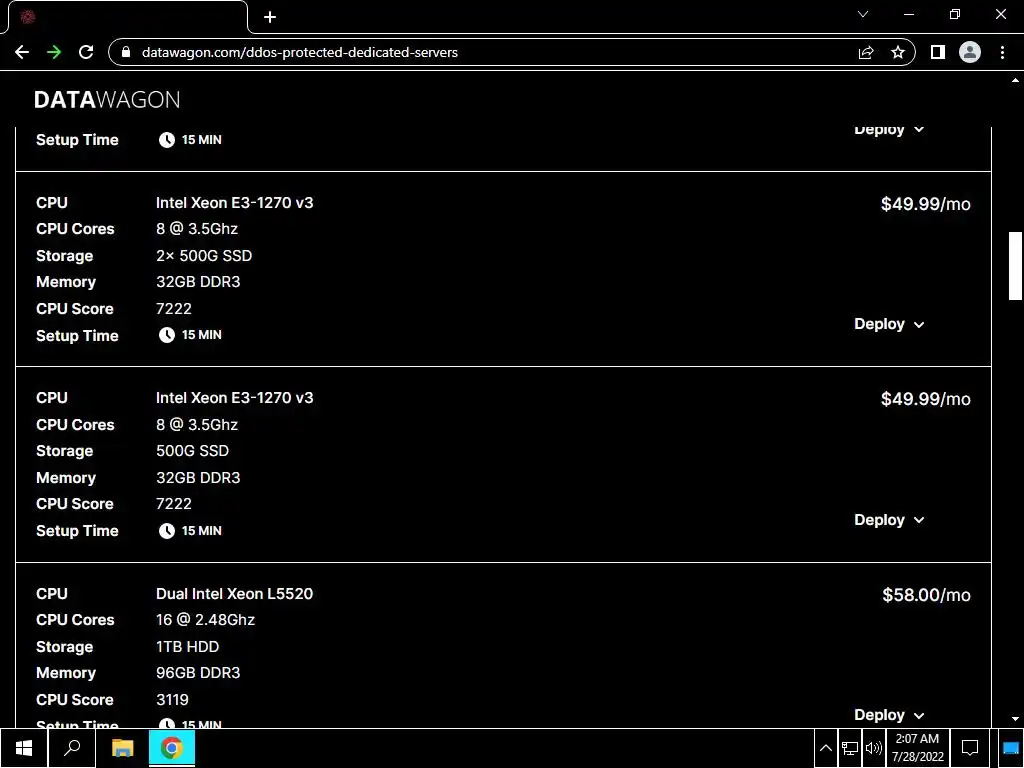The height and width of the screenshot is (768, 1024).
Task: Select the 2× 500G SSD storage value
Action: [204, 255]
